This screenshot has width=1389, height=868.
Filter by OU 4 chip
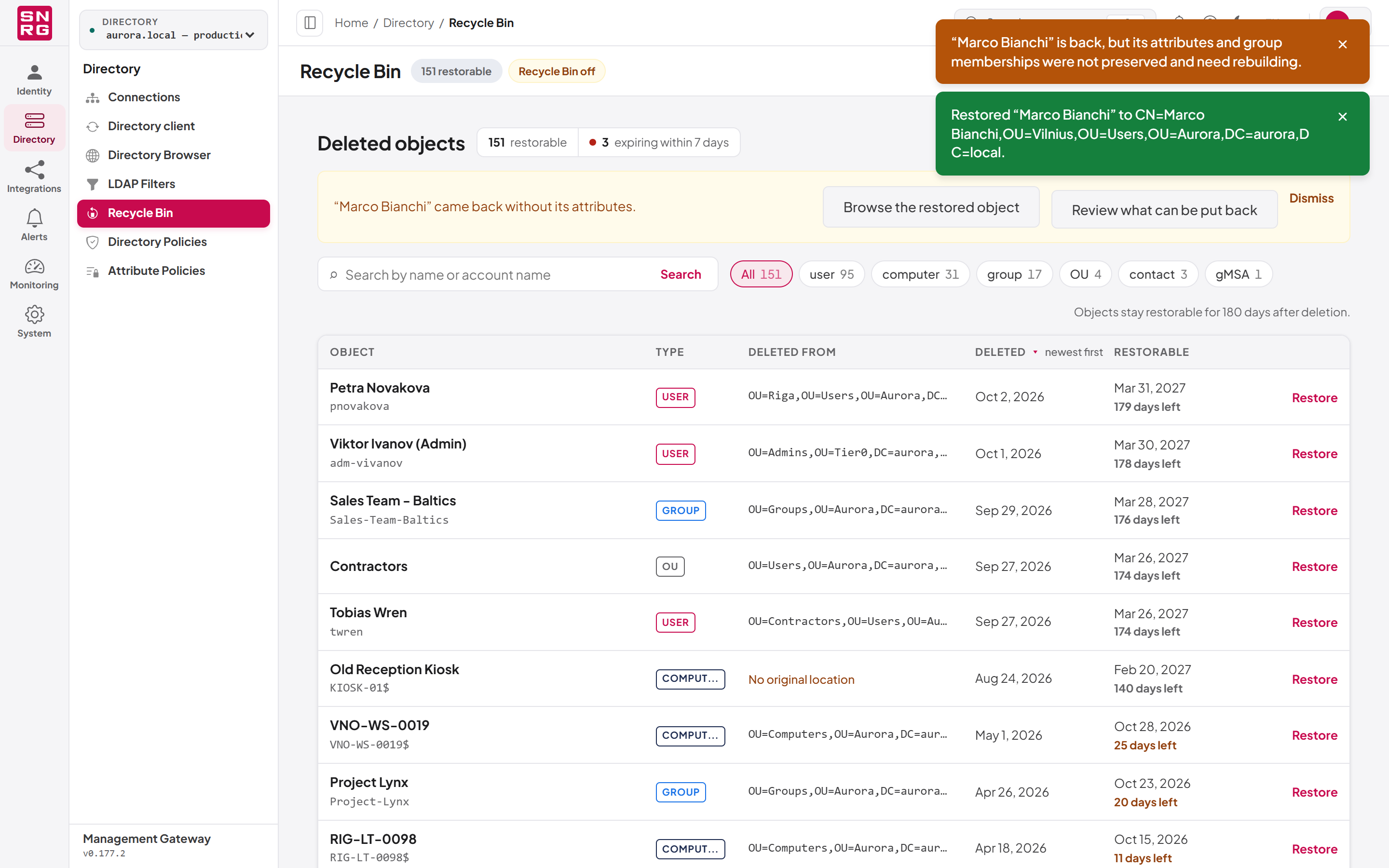[x=1085, y=274]
